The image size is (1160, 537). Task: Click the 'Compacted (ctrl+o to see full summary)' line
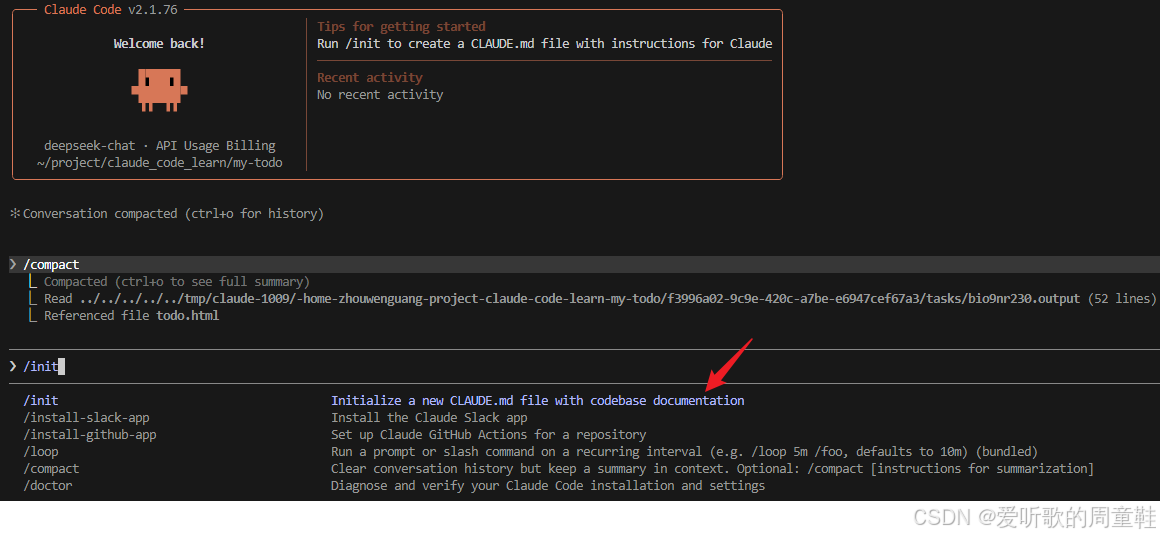tap(176, 282)
